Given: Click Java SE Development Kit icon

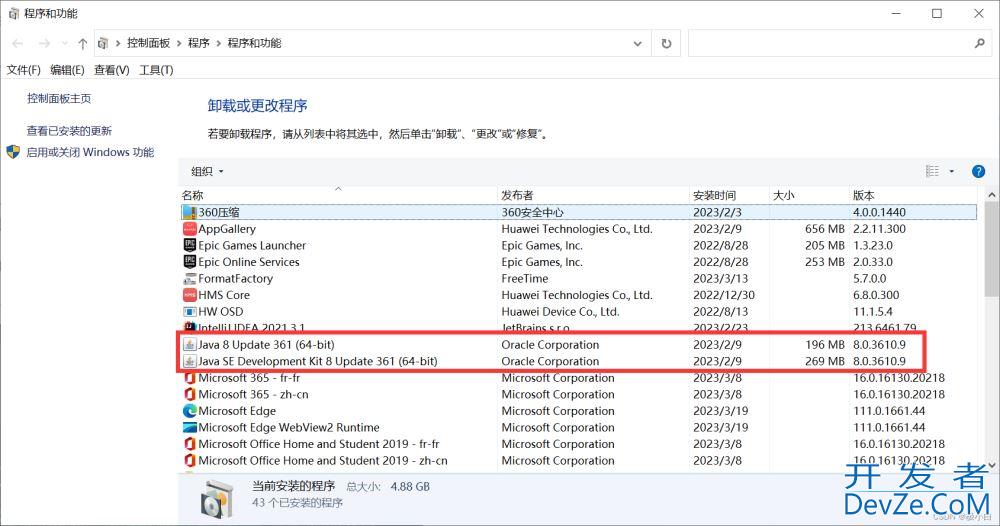Looking at the screenshot, I should (189, 362).
